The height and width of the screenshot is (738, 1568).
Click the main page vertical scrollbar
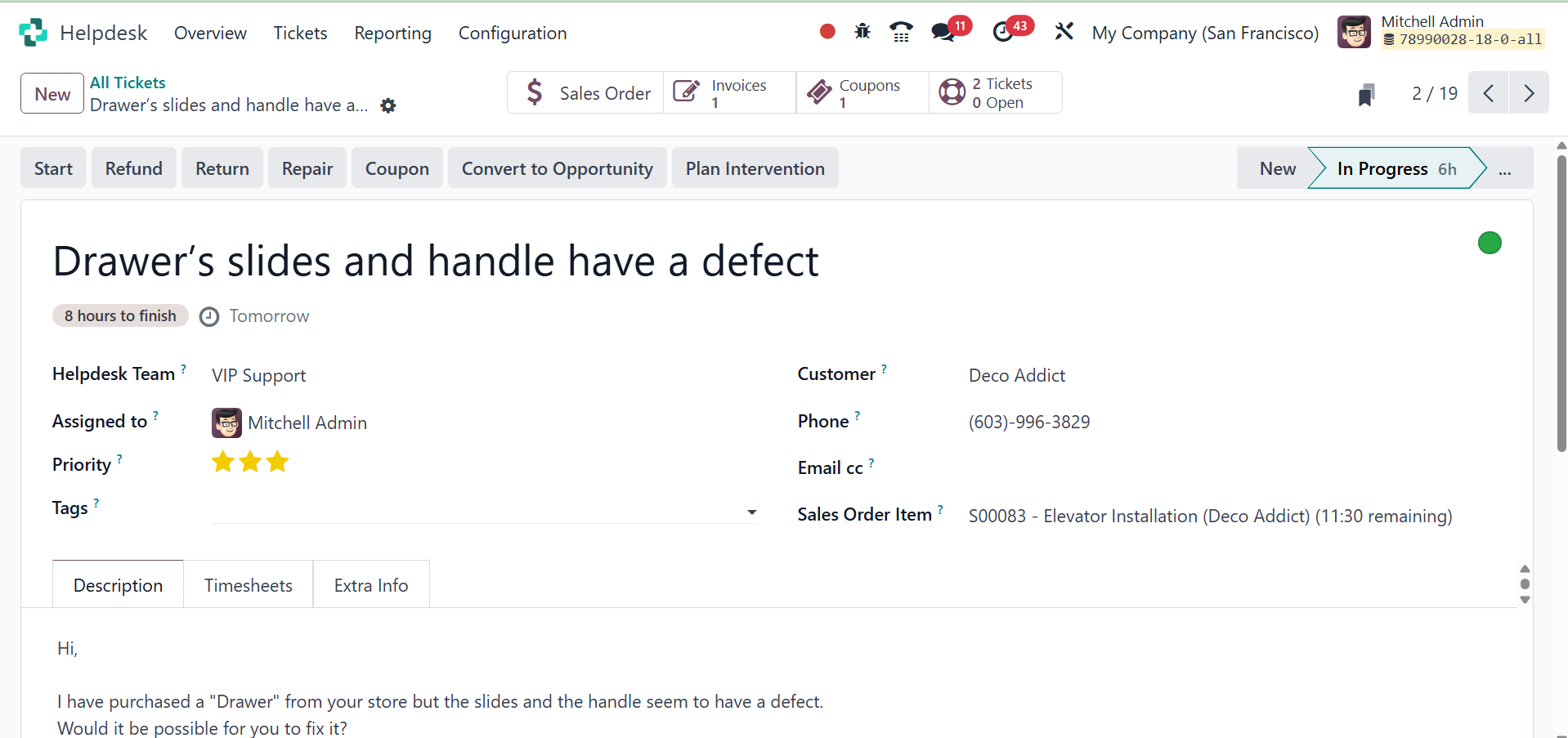tap(1561, 302)
